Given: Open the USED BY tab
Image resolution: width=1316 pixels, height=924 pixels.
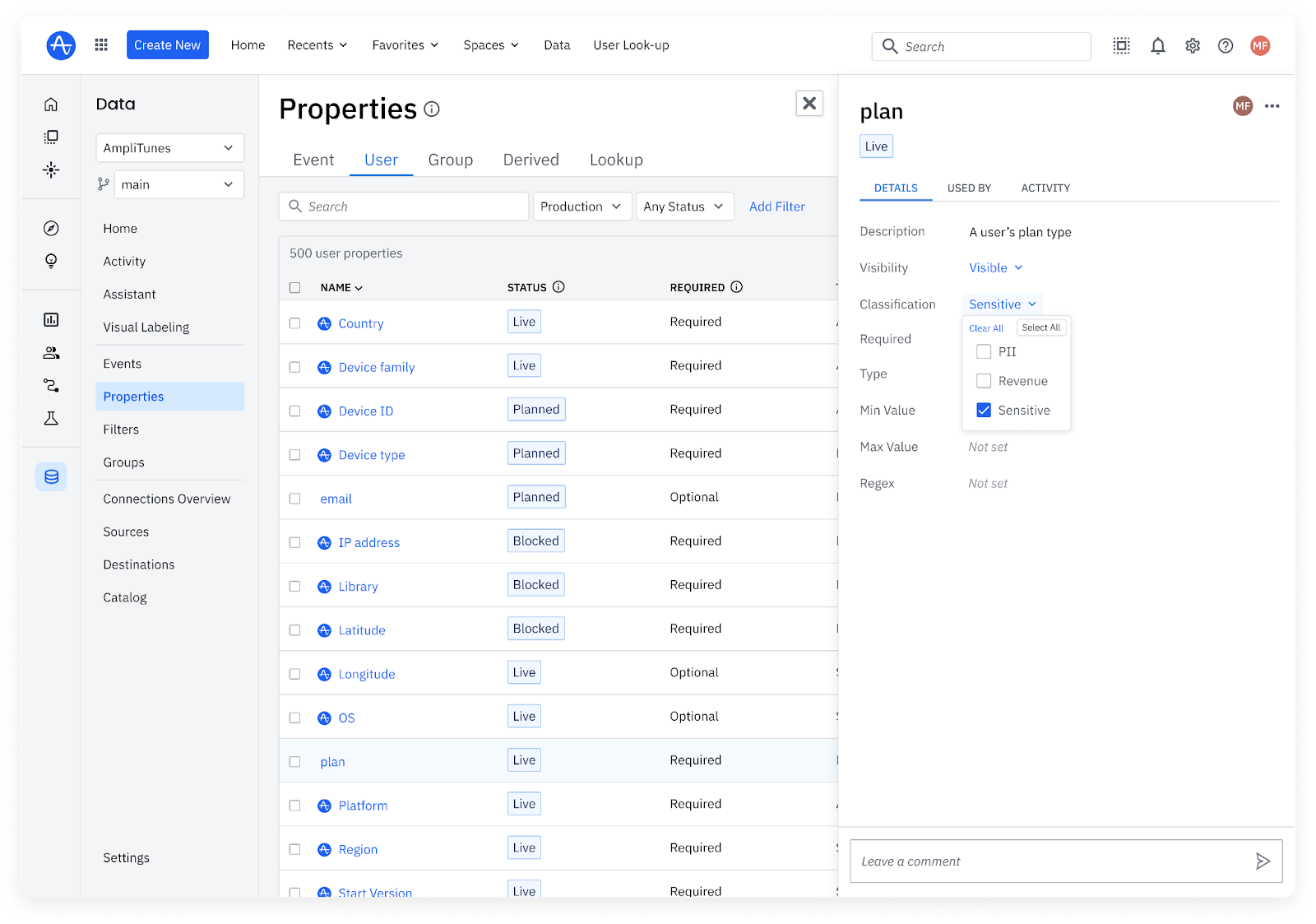Looking at the screenshot, I should (x=969, y=188).
